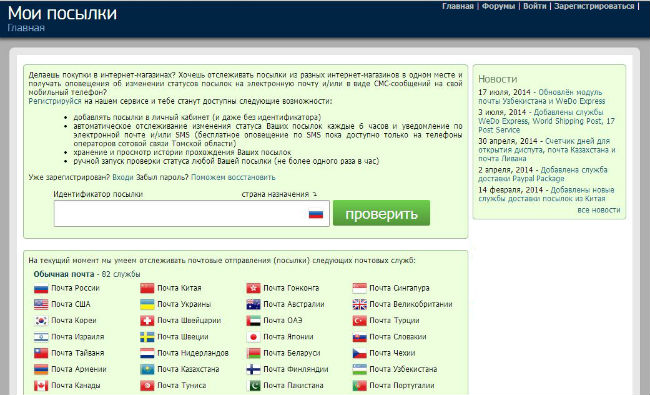Viewport: 650px width, 395px height.
Task: Open the Почта Нидерландов link
Action: coord(193,353)
